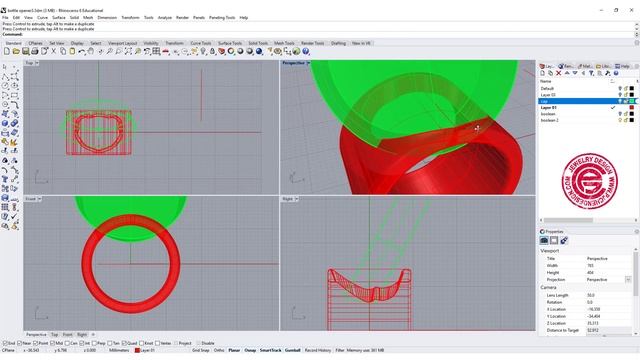Open the Projection dropdown in Properties

tap(628, 280)
